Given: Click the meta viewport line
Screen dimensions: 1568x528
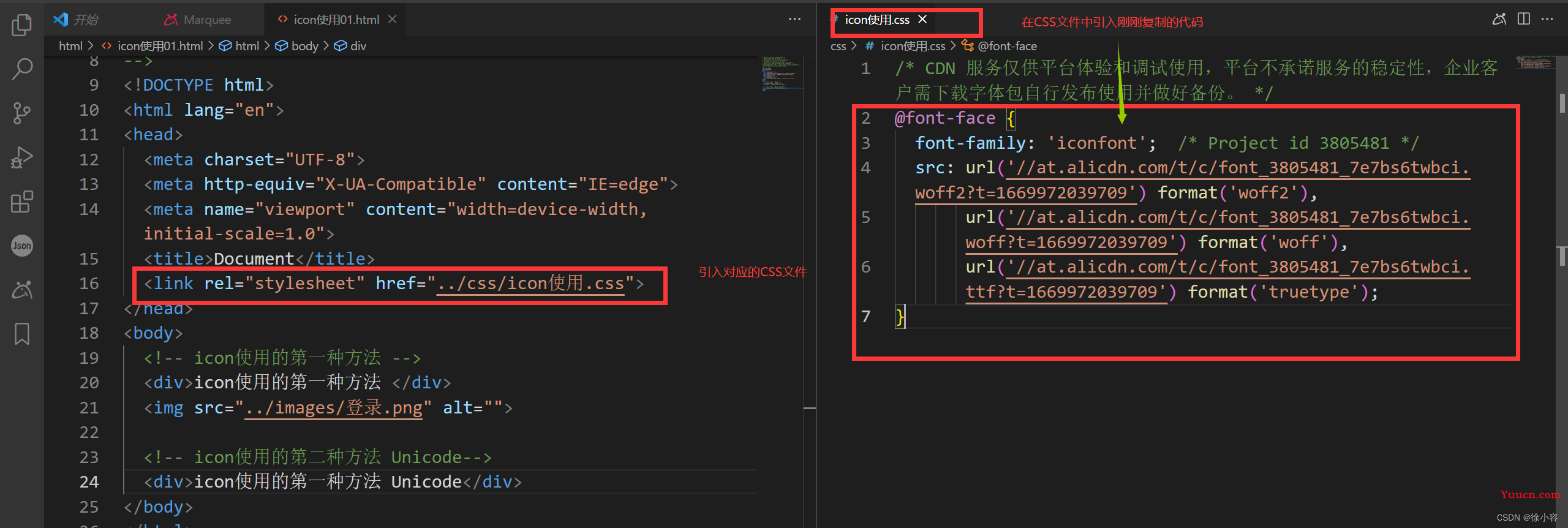Looking at the screenshot, I should point(395,222).
